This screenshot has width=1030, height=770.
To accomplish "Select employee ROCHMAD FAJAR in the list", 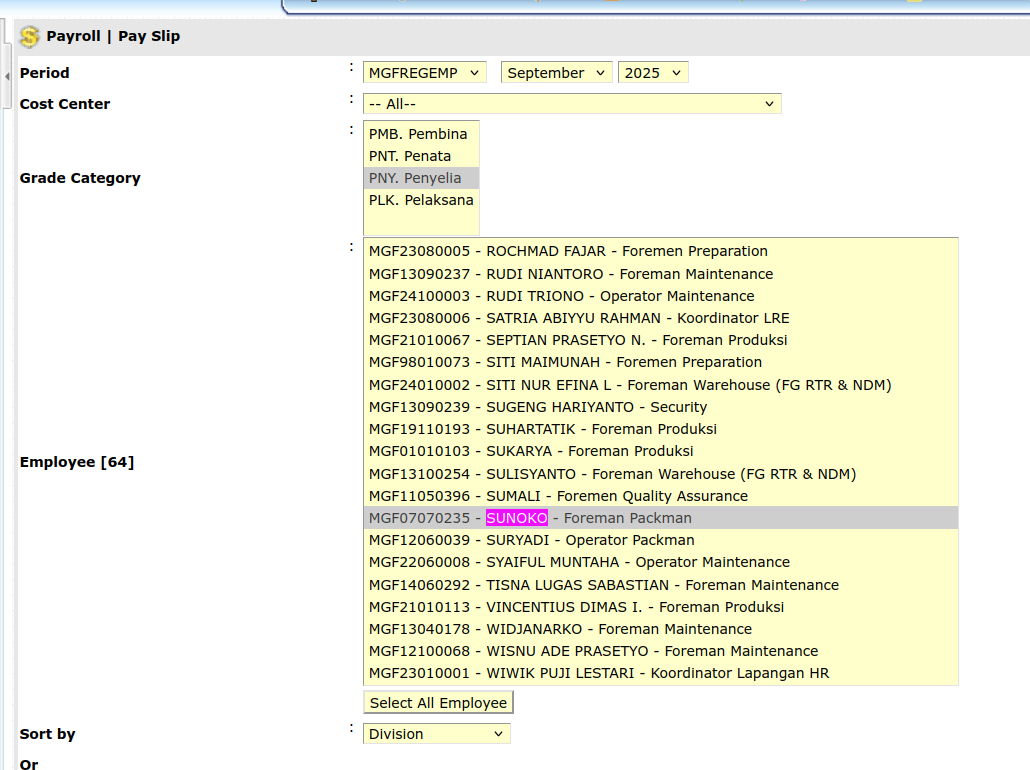I will pyautogui.click(x=568, y=251).
